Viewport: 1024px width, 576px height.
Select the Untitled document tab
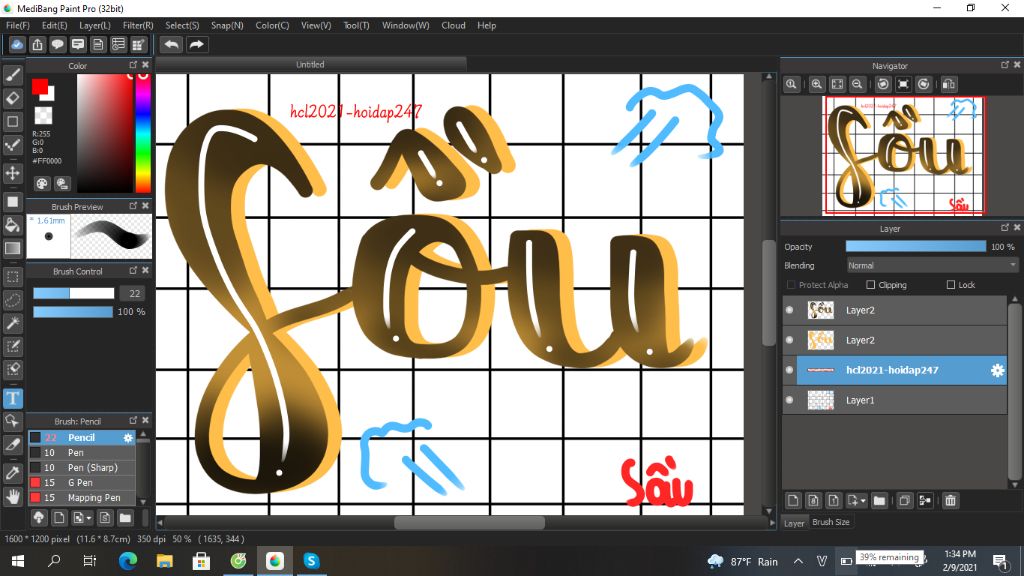pyautogui.click(x=310, y=64)
